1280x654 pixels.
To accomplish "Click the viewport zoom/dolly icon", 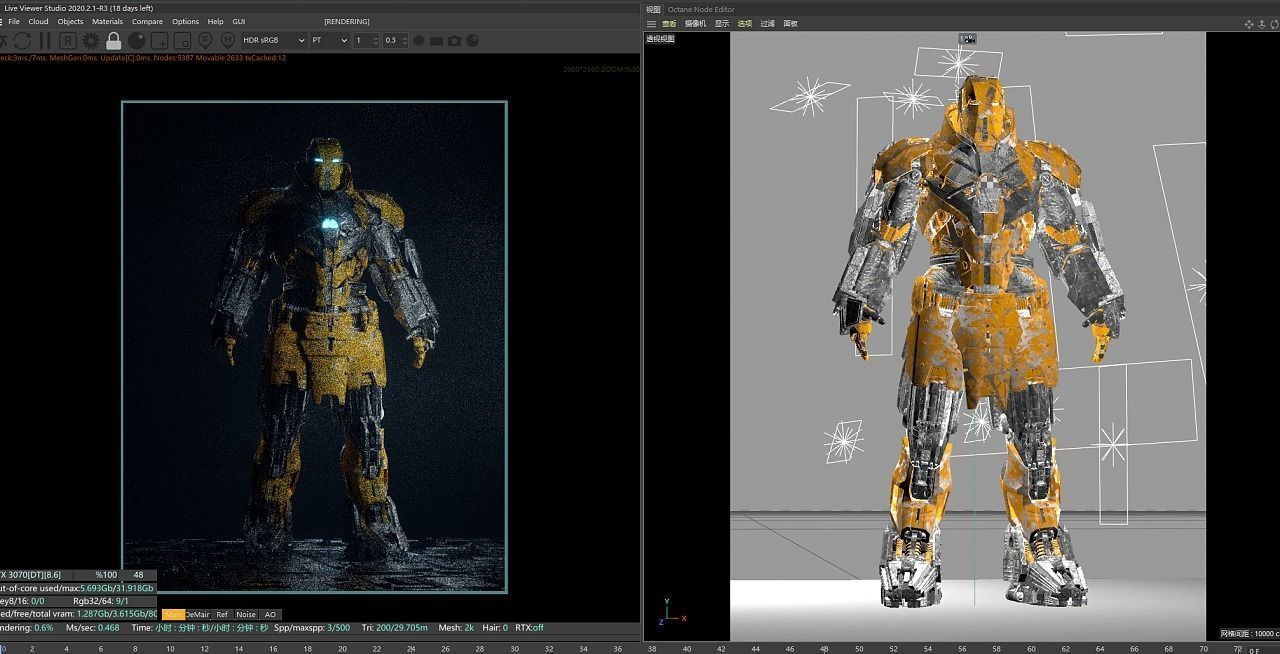I will point(1261,24).
